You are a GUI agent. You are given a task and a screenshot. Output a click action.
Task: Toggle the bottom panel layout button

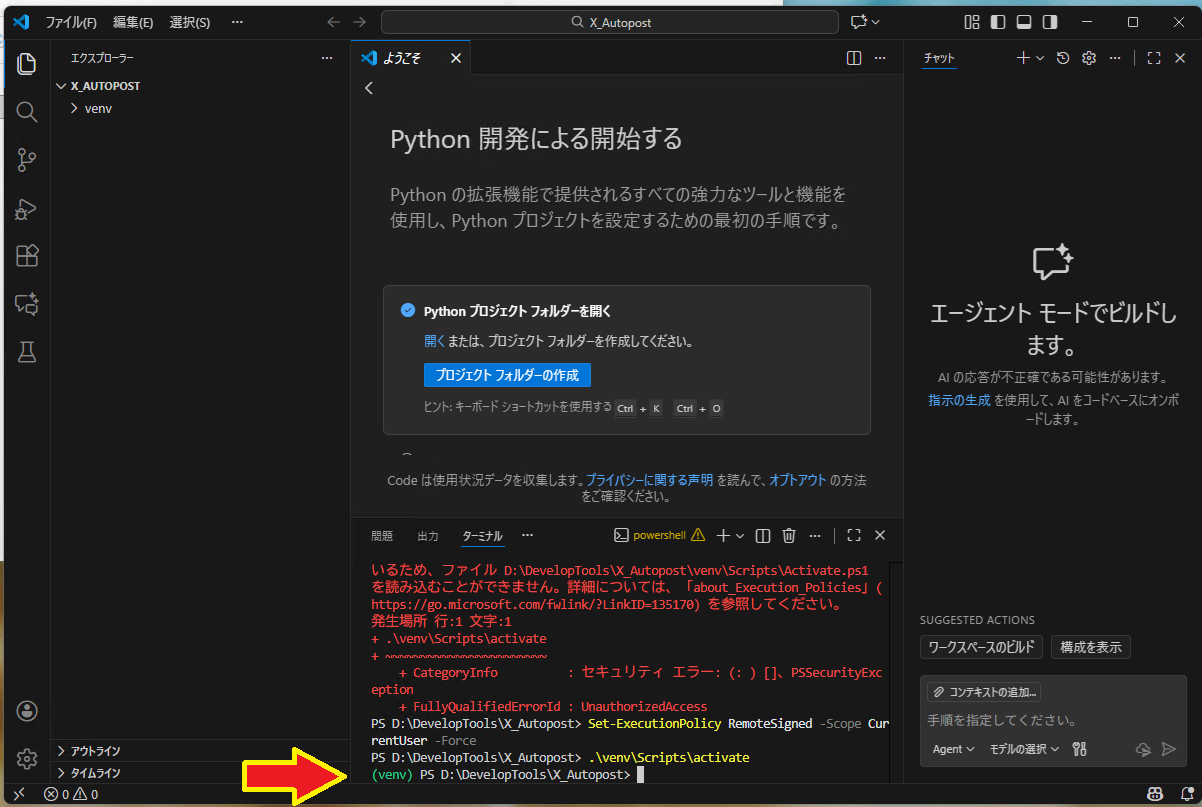click(x=1024, y=22)
